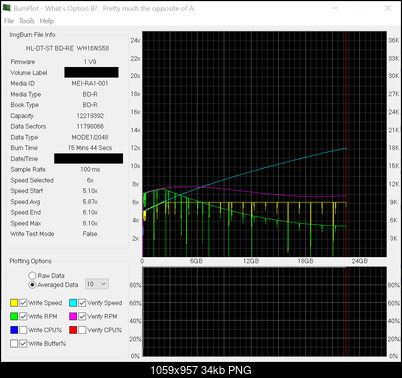This screenshot has height=378, width=402.
Task: Click the 18K RPM label on right axis
Action: [394, 148]
